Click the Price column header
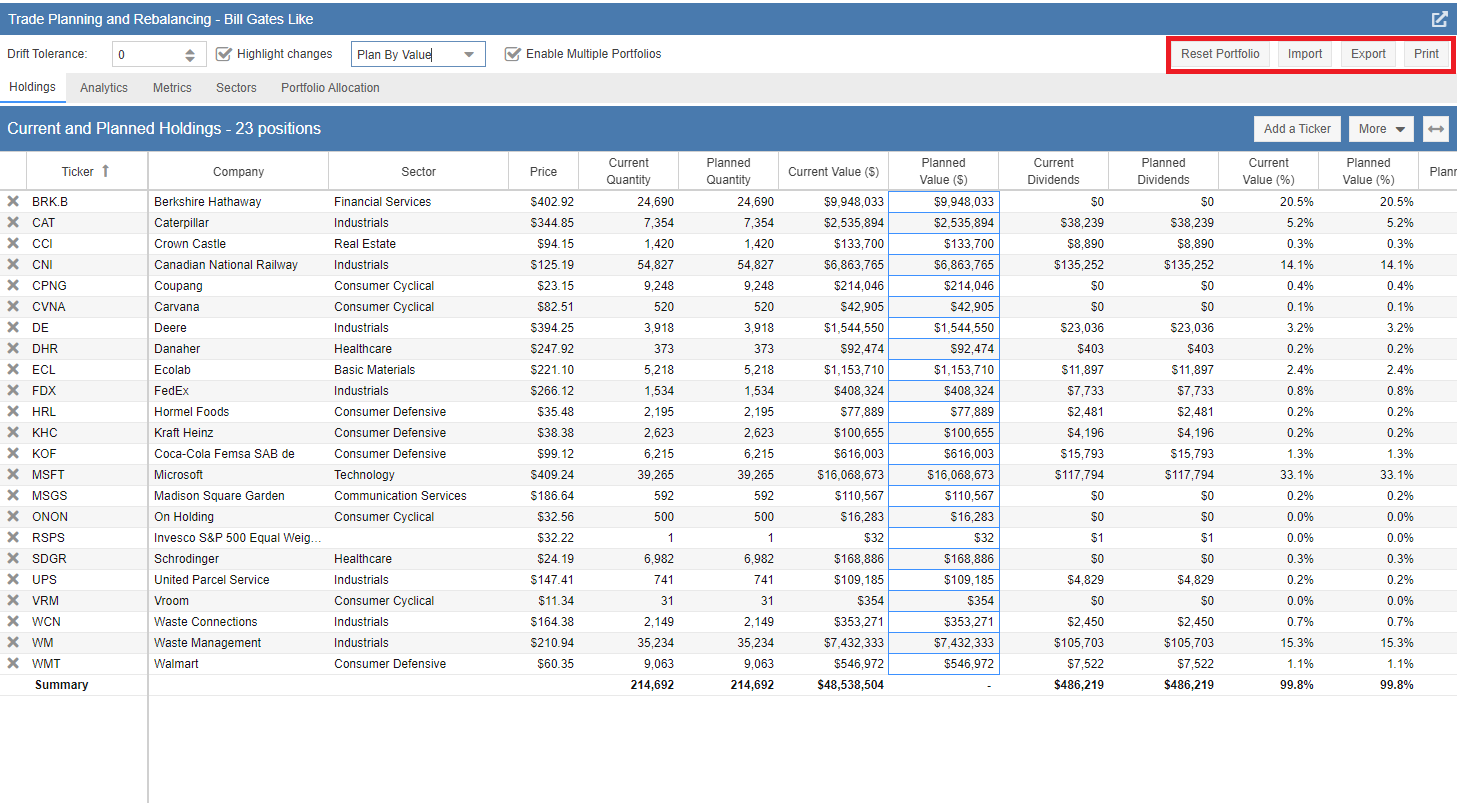The height and width of the screenshot is (803, 1457). click(x=543, y=171)
